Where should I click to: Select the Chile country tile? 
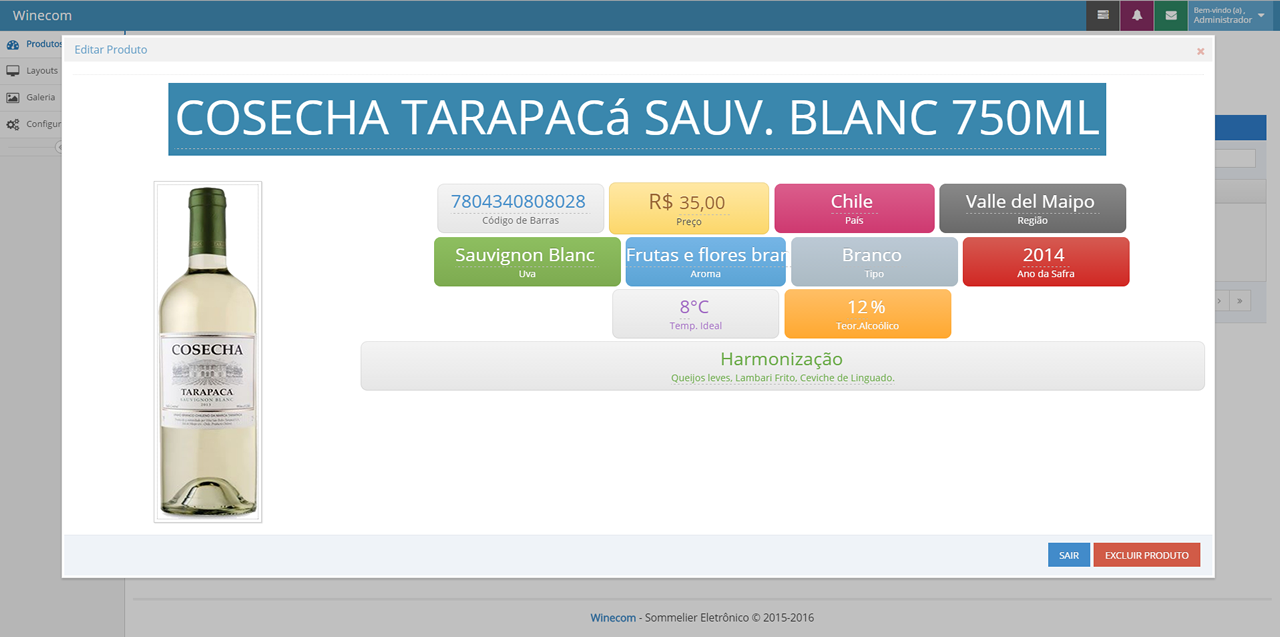pos(852,202)
